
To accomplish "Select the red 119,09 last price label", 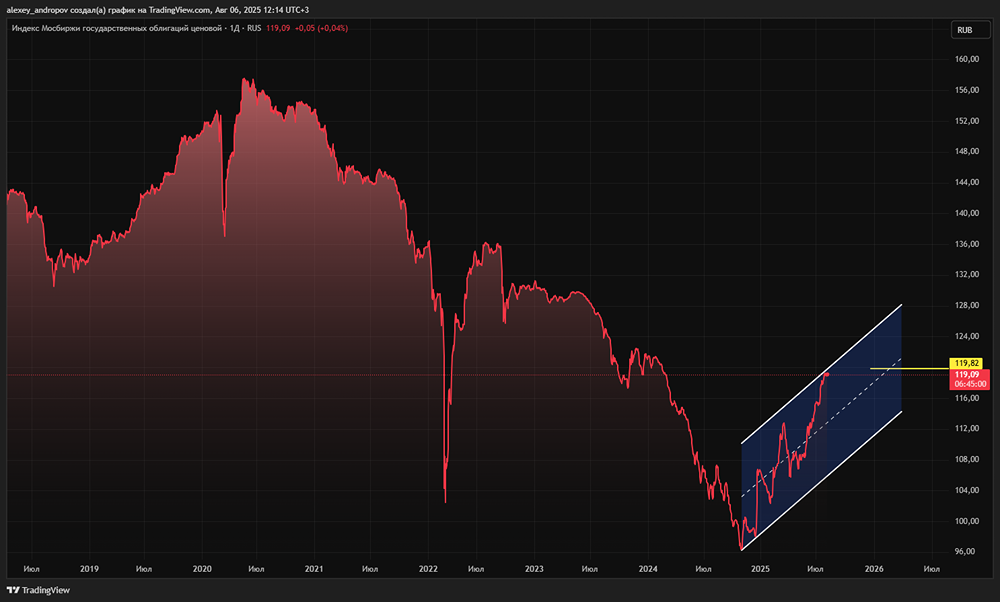I will [x=966, y=374].
